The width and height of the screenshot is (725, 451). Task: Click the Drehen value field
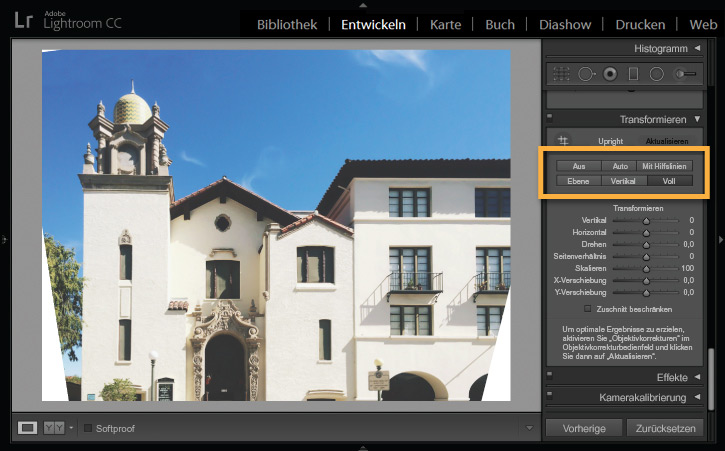coord(688,244)
